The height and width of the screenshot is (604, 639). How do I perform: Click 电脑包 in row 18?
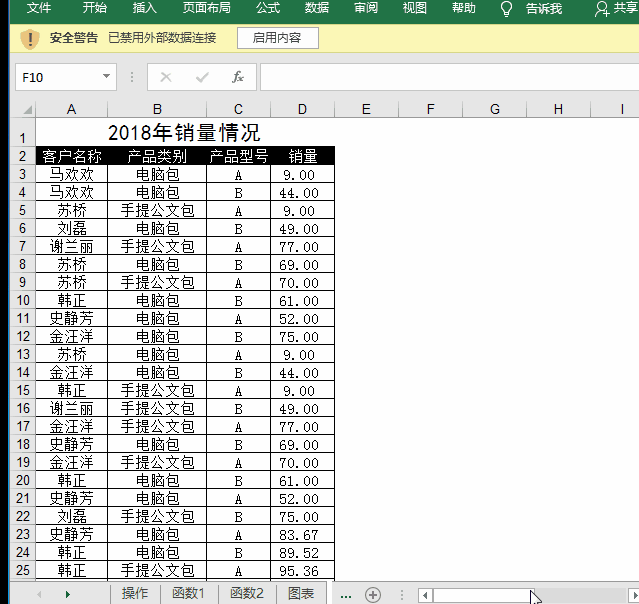pyautogui.click(x=157, y=444)
